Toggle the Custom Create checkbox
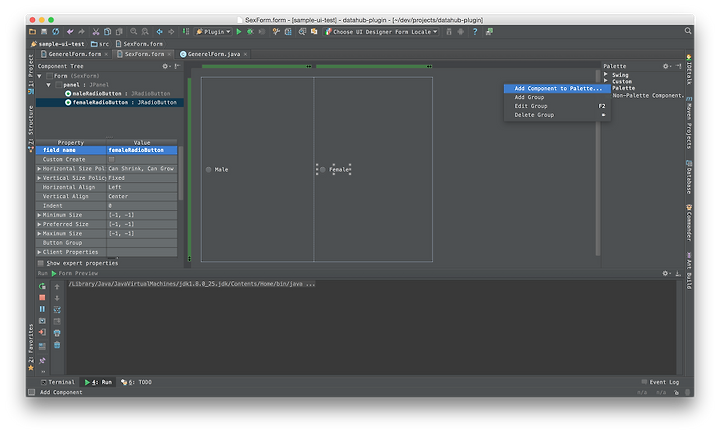The width and height of the screenshot is (720, 434). tap(111, 159)
